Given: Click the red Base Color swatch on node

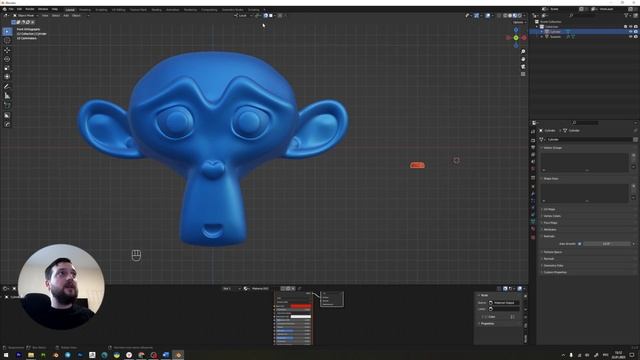Looking at the screenshot, I should pos(301,306).
